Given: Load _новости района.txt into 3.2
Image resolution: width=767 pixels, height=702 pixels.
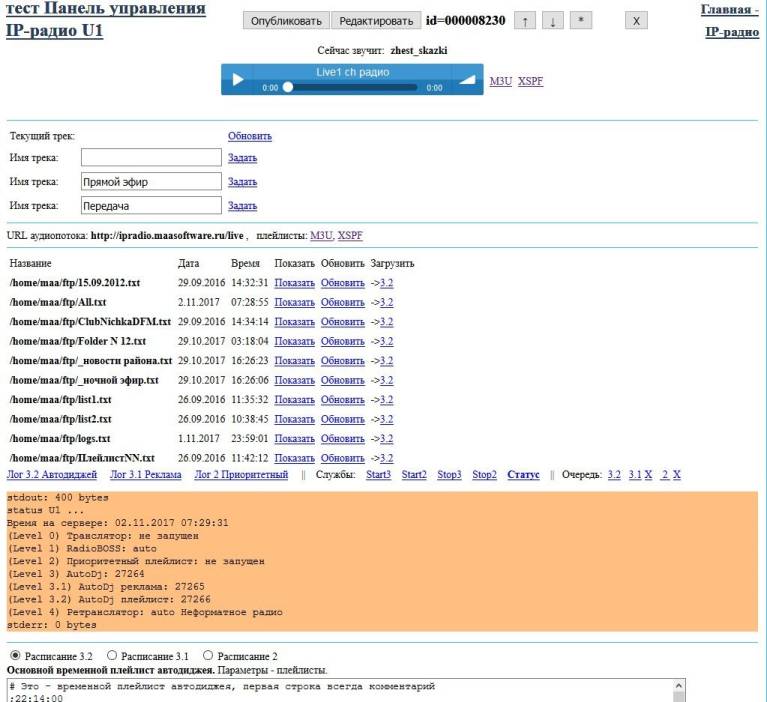Looking at the screenshot, I should [x=386, y=361].
